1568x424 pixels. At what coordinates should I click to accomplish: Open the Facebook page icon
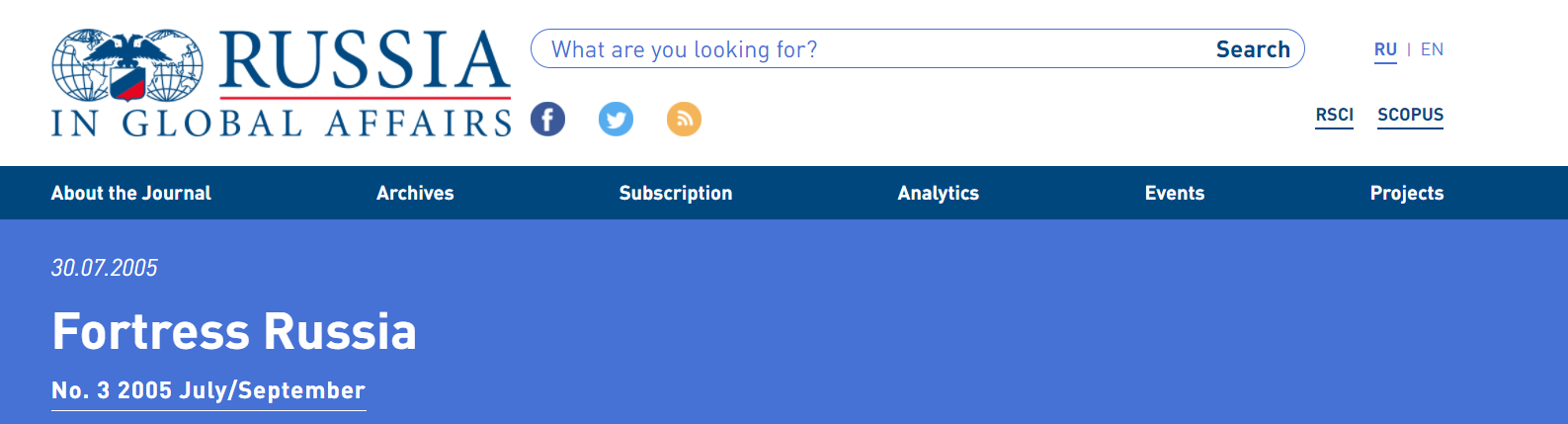(548, 120)
